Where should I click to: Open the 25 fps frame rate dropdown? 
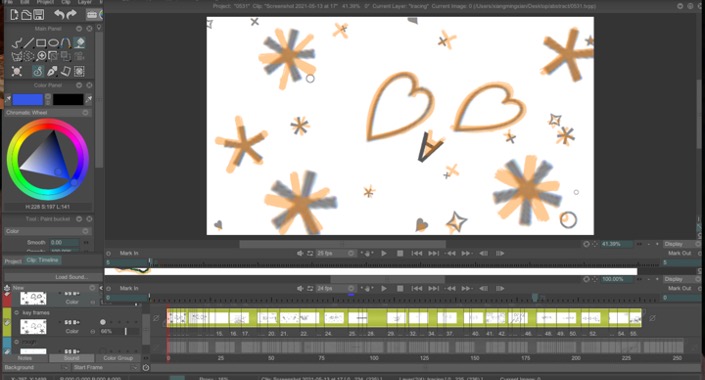335,254
